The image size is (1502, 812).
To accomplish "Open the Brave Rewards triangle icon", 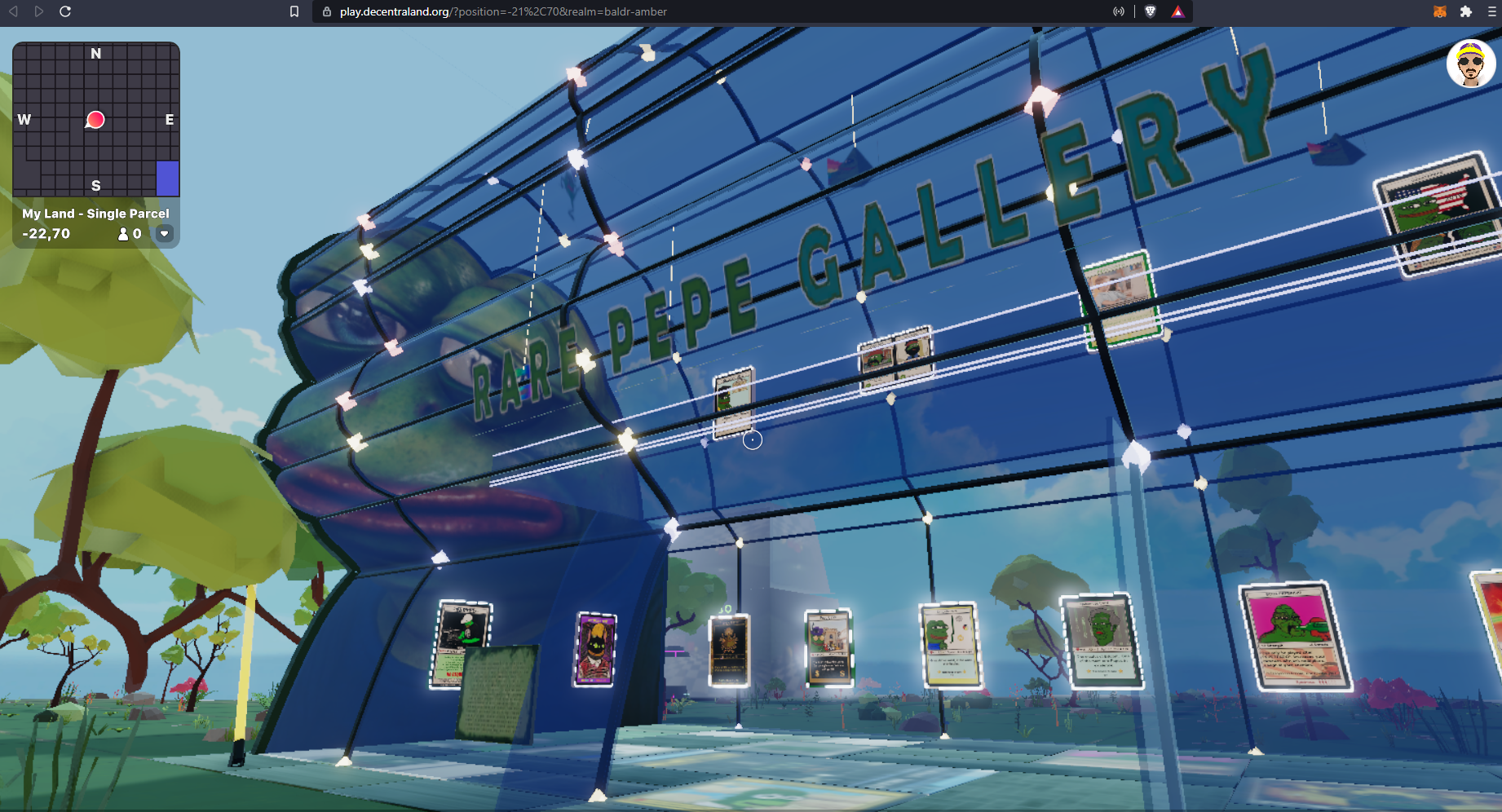I will point(1177,11).
